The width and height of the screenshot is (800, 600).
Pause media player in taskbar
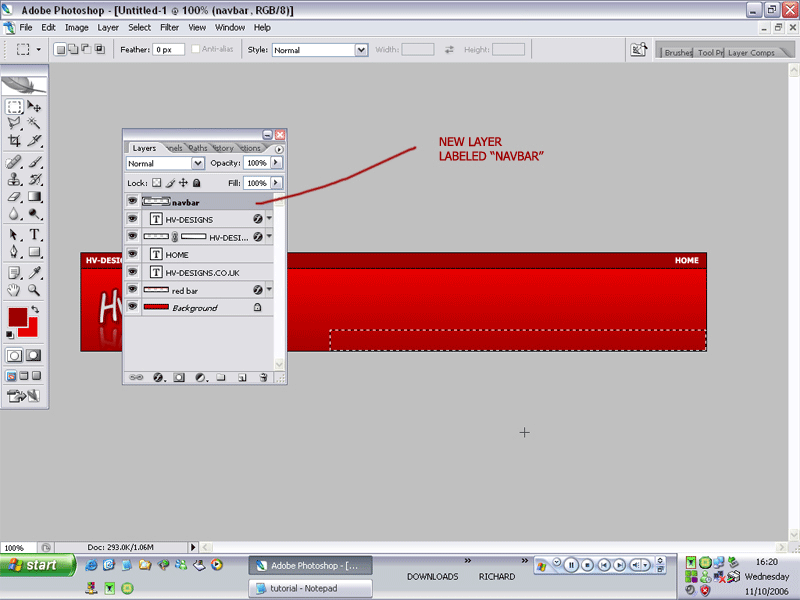coord(571,565)
